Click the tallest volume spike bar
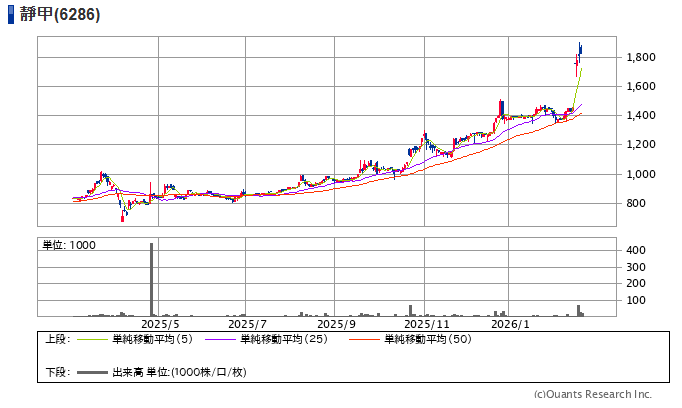Screen dimensions: 682x408 pos(152,280)
